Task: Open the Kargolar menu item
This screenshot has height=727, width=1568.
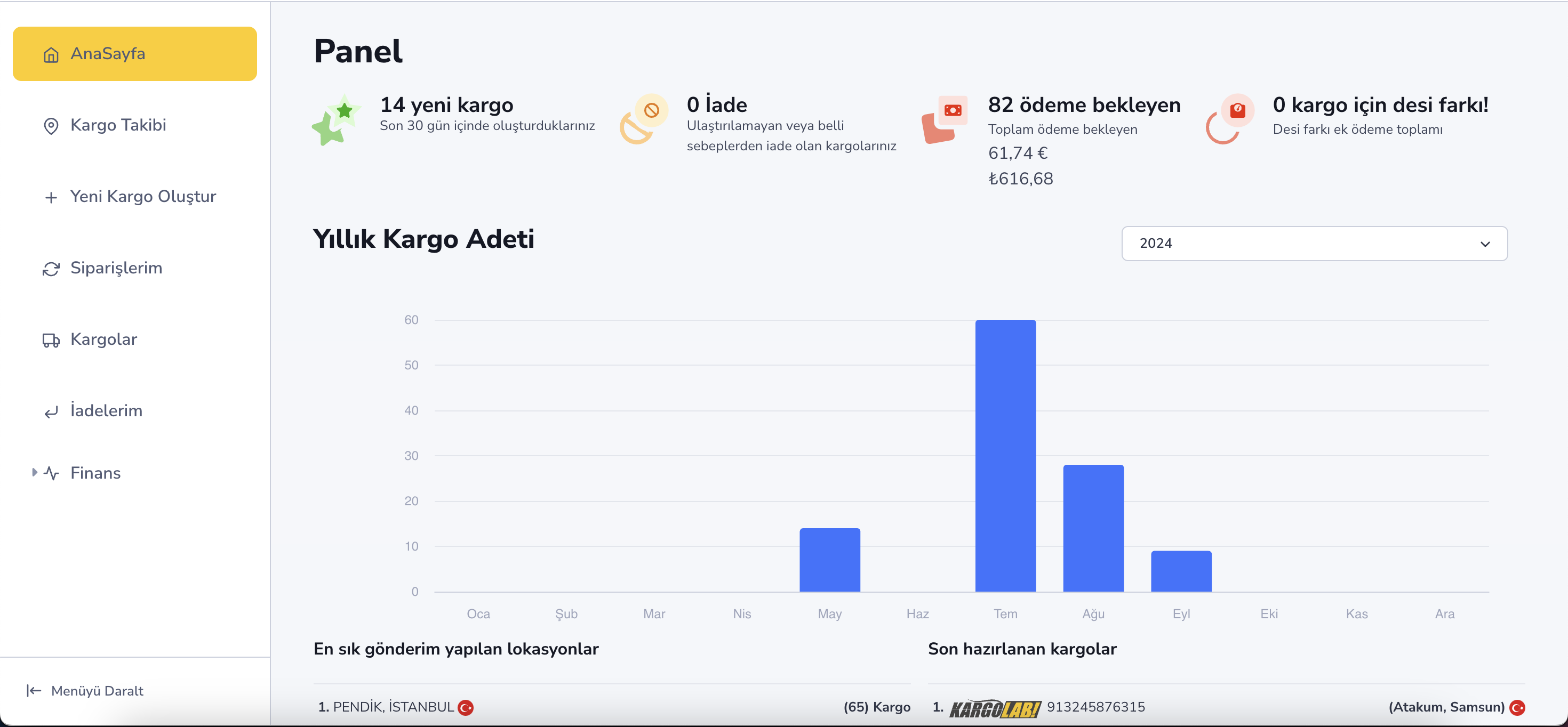Action: click(103, 340)
